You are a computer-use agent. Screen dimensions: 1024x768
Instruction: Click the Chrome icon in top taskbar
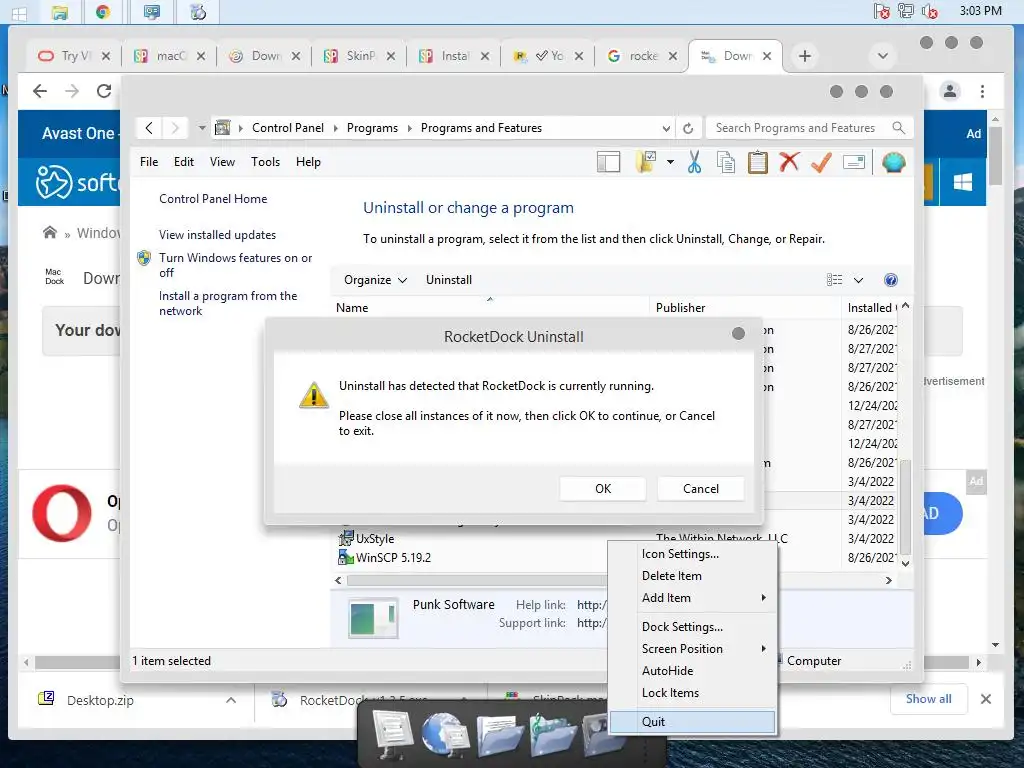pyautogui.click(x=103, y=12)
